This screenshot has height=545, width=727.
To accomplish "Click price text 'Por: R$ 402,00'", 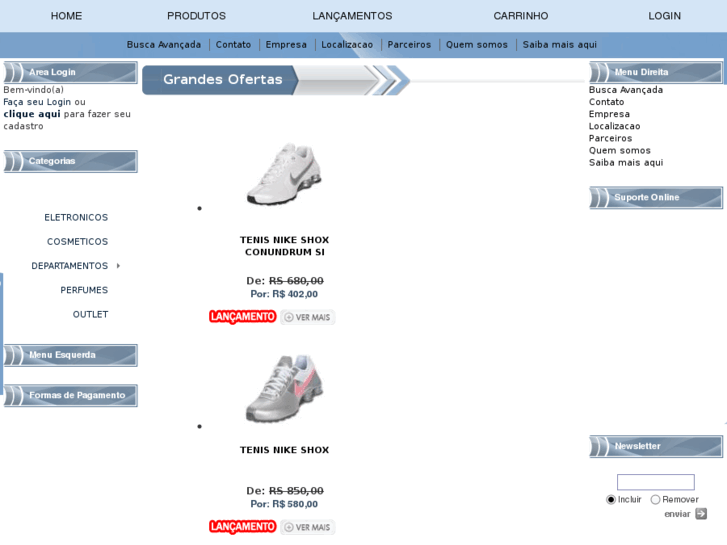I will [x=284, y=294].
